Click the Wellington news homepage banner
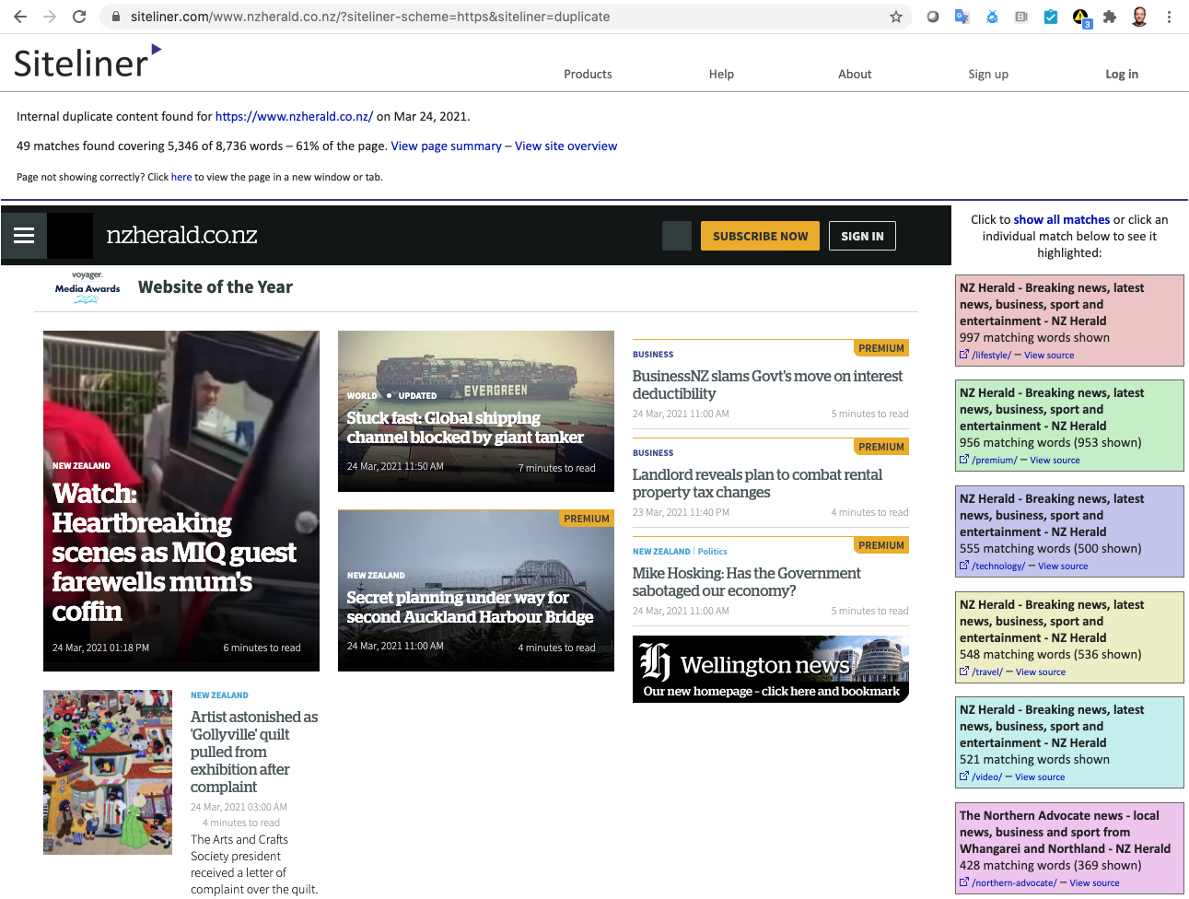Image resolution: width=1189 pixels, height=899 pixels. click(x=770, y=669)
